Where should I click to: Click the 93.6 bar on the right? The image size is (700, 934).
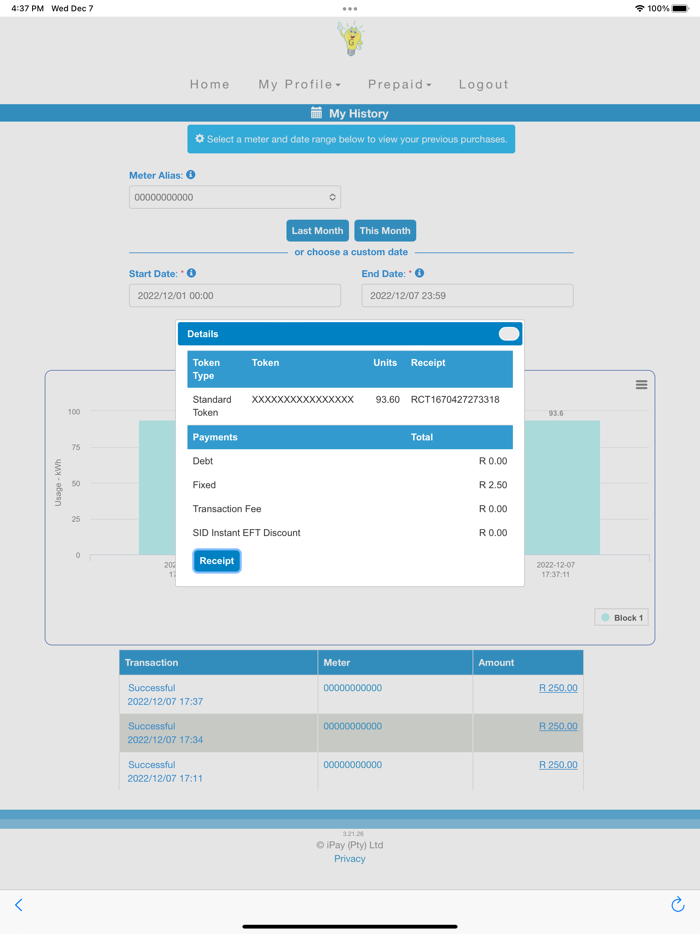tap(562, 488)
